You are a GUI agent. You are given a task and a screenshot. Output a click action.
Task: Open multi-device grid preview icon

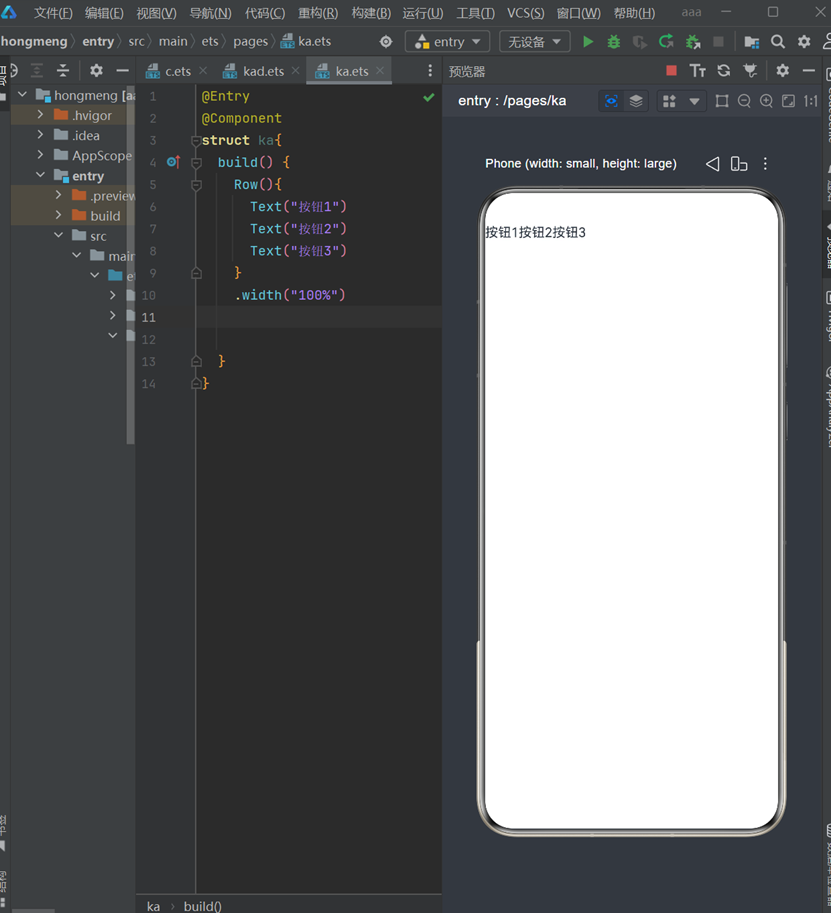(x=670, y=101)
